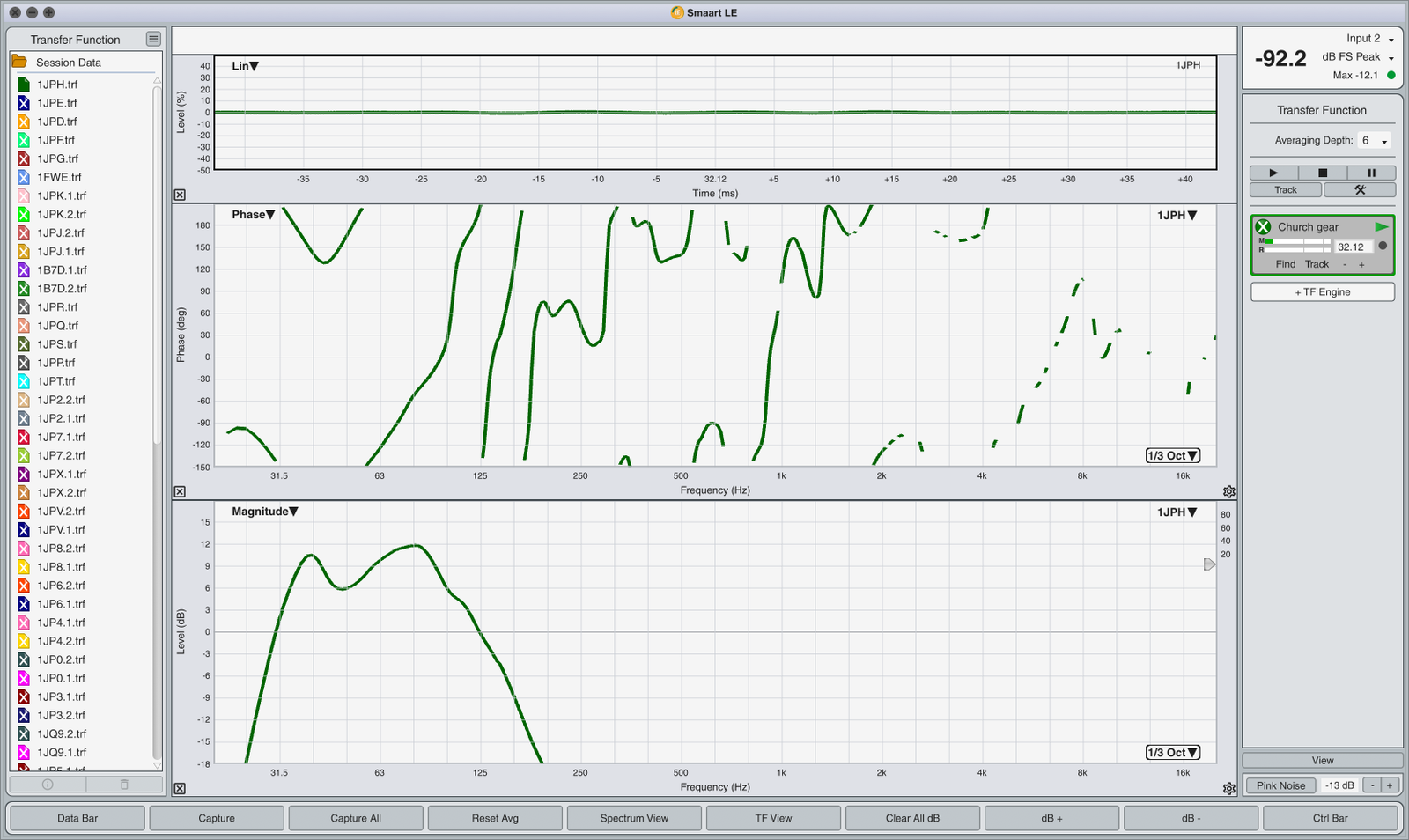Click the red X icon of 1JP7.1.trf
Viewport: 1409px width, 840px height.
[x=24, y=437]
